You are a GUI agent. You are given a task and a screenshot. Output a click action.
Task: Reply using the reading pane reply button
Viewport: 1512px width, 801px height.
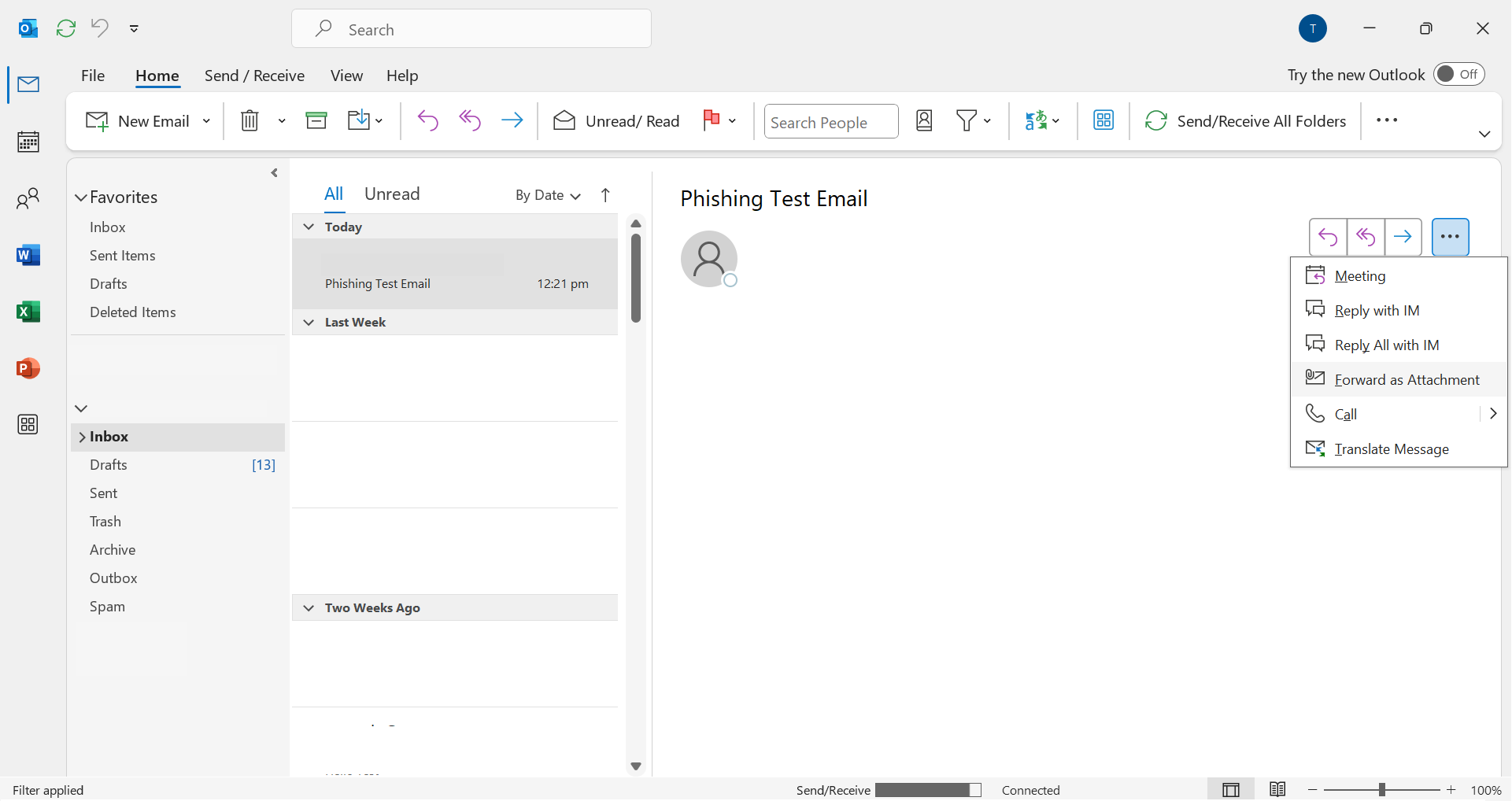click(x=1328, y=237)
